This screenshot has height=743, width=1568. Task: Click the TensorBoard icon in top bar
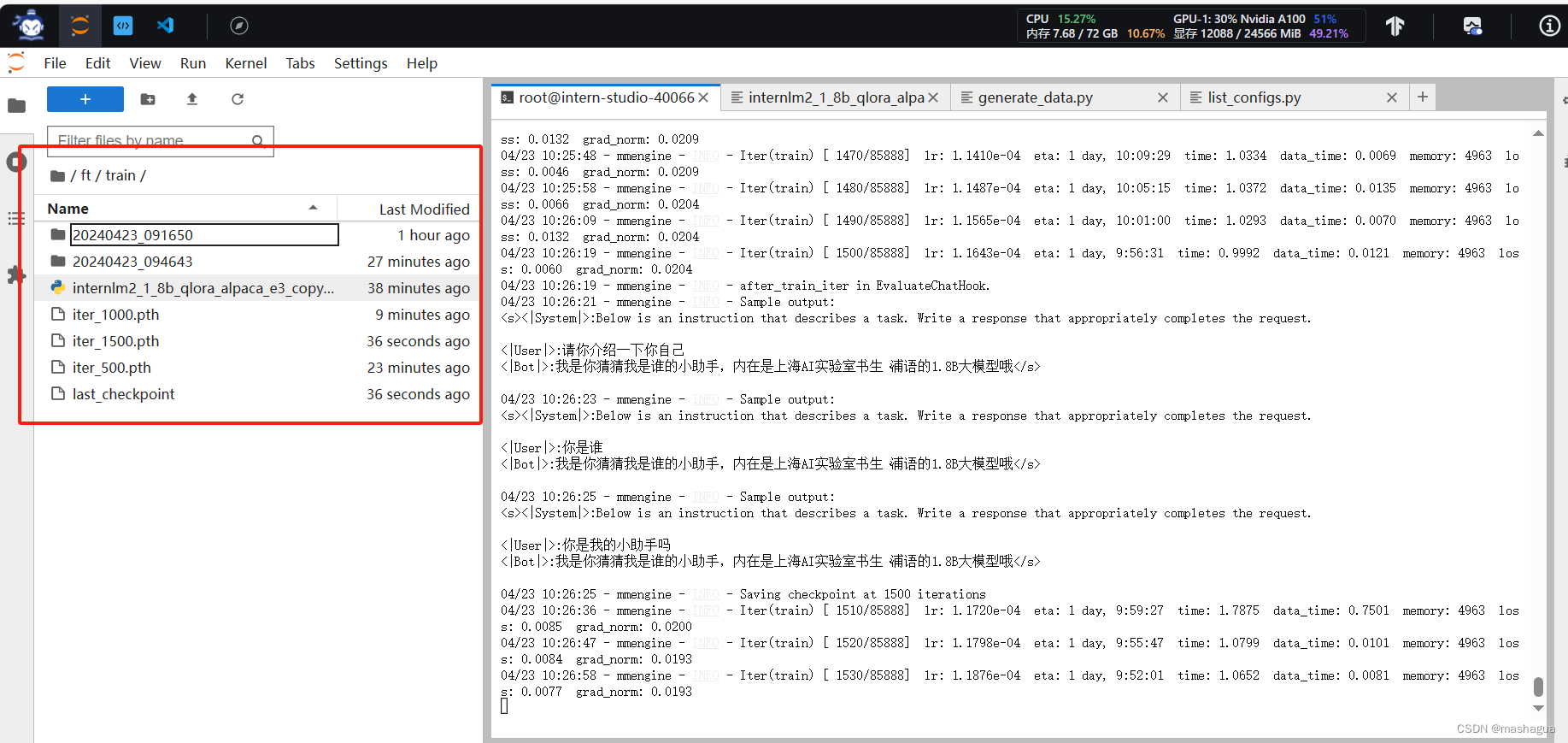pos(1395,26)
